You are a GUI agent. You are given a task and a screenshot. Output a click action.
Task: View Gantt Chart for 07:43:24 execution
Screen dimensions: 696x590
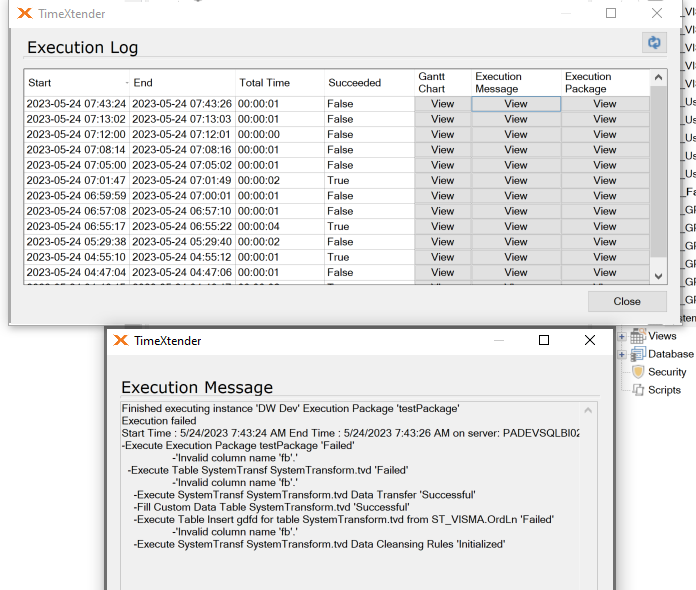point(443,104)
